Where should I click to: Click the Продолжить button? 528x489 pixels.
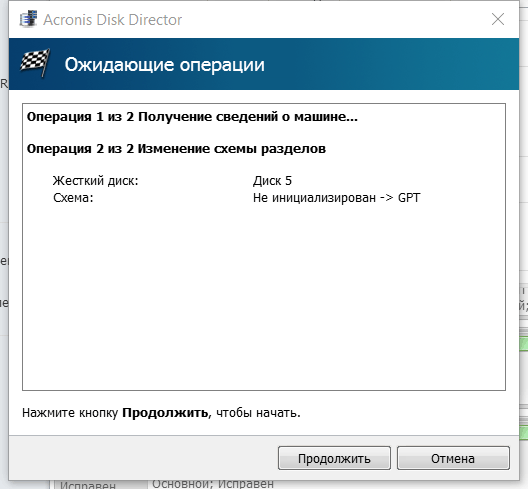click(x=334, y=458)
